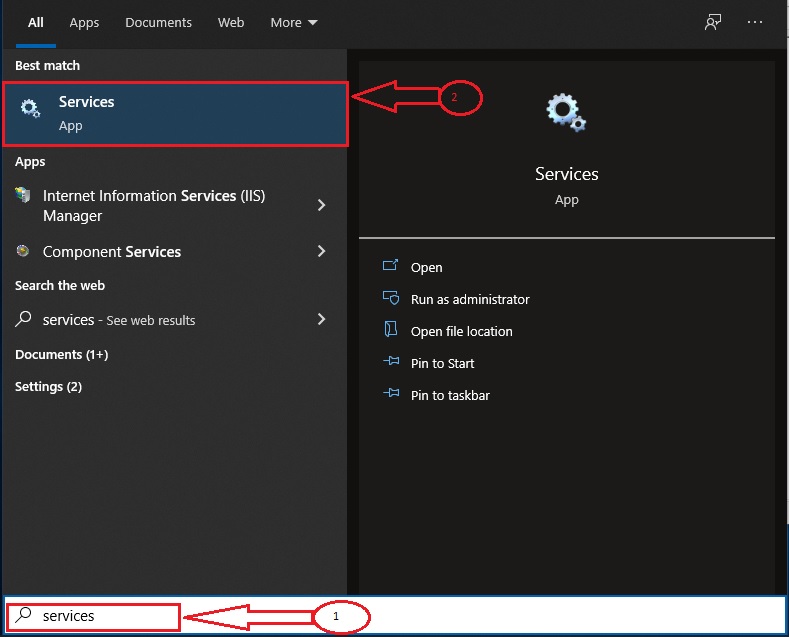The width and height of the screenshot is (789, 637).
Task: Click the Internet Information Services Manager icon
Action: [23, 196]
